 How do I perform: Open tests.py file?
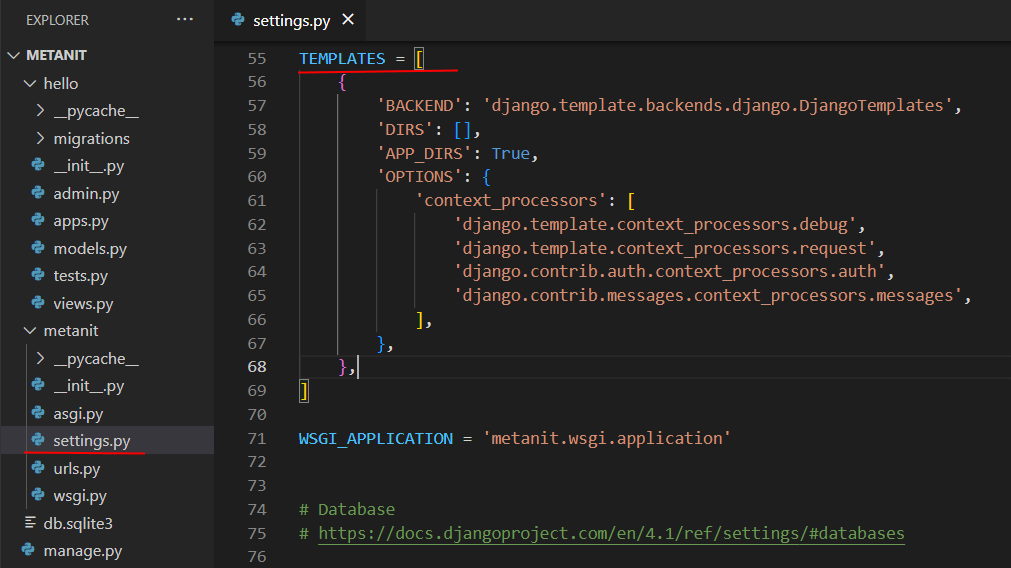[x=80, y=275]
